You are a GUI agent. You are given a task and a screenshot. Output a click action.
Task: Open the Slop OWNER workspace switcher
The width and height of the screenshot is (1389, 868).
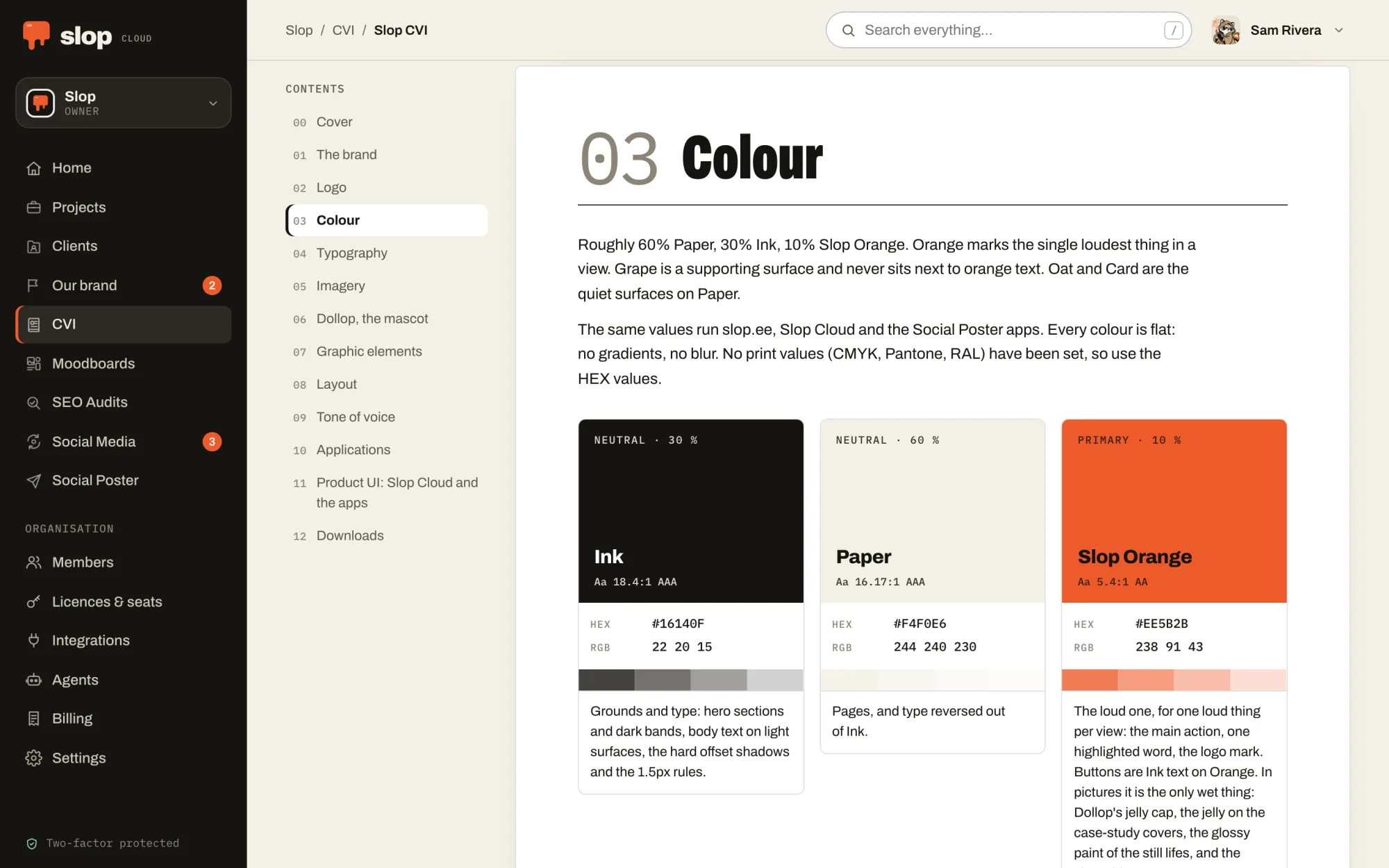point(124,103)
